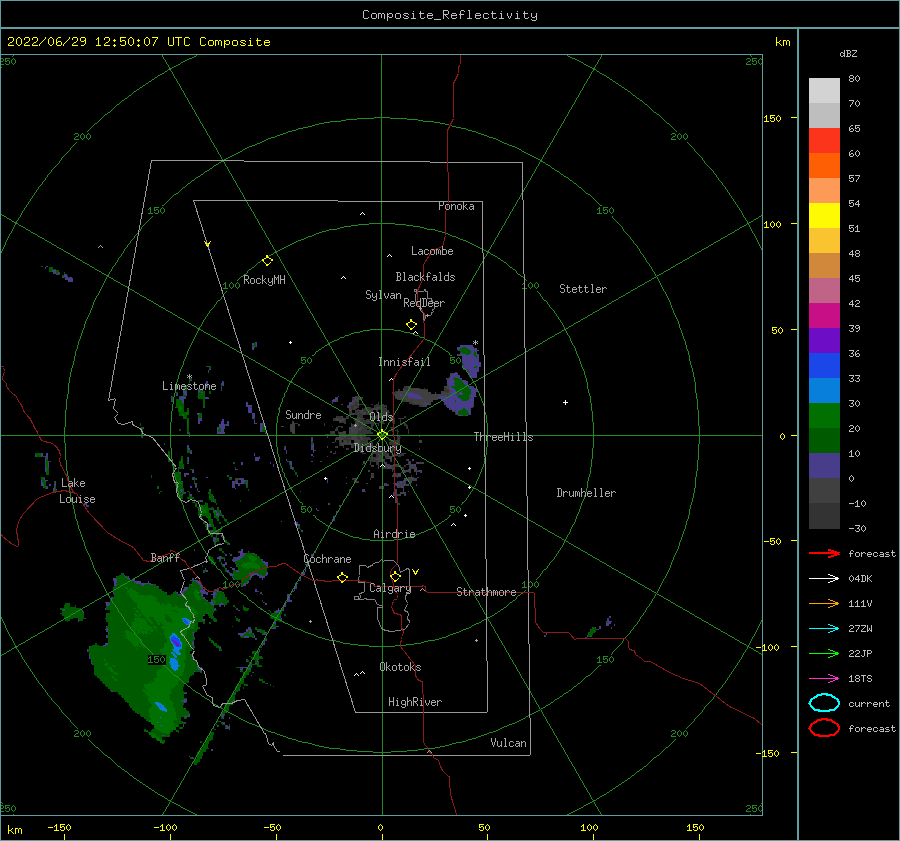Click the red forecast ellipse icon
The image size is (900, 841).
(x=824, y=728)
